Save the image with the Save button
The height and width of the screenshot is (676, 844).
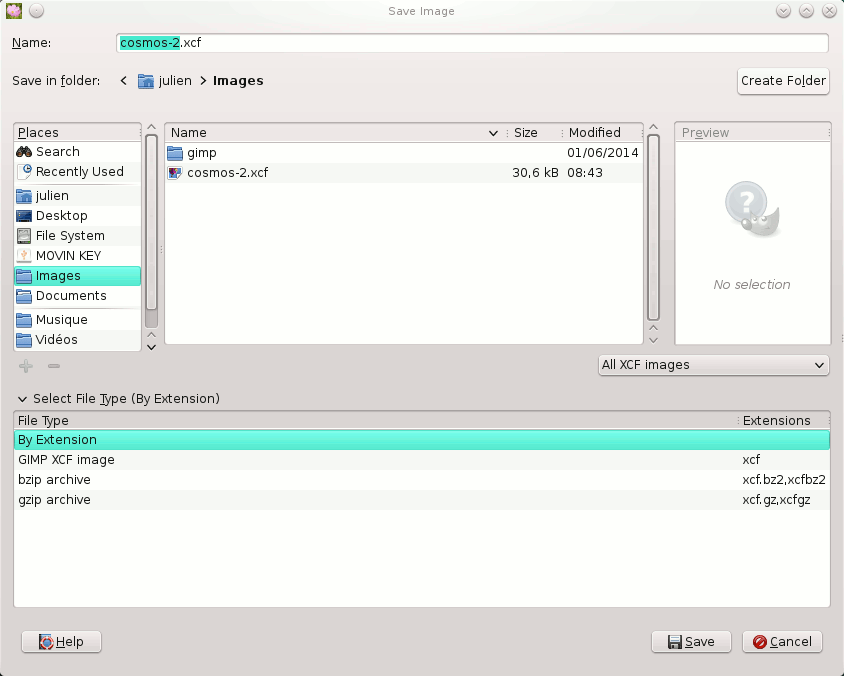[691, 641]
